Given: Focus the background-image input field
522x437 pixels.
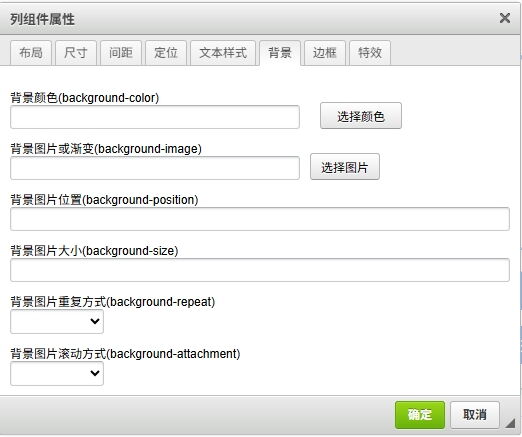Looking at the screenshot, I should point(155,168).
